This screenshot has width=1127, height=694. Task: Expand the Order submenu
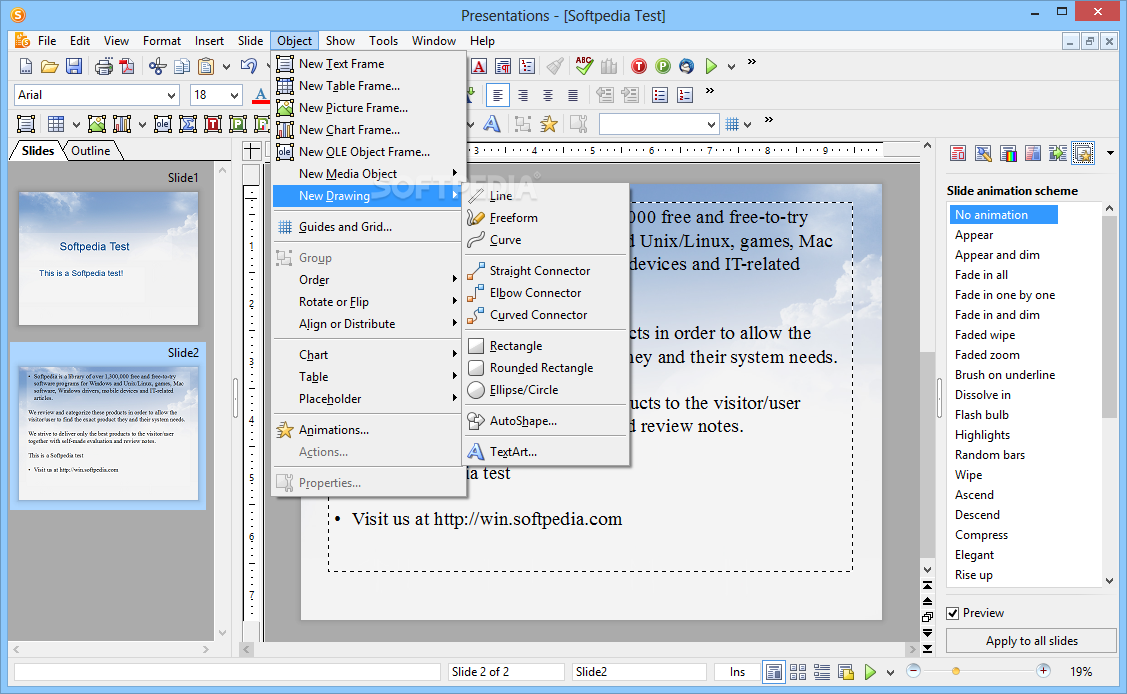coord(367,279)
